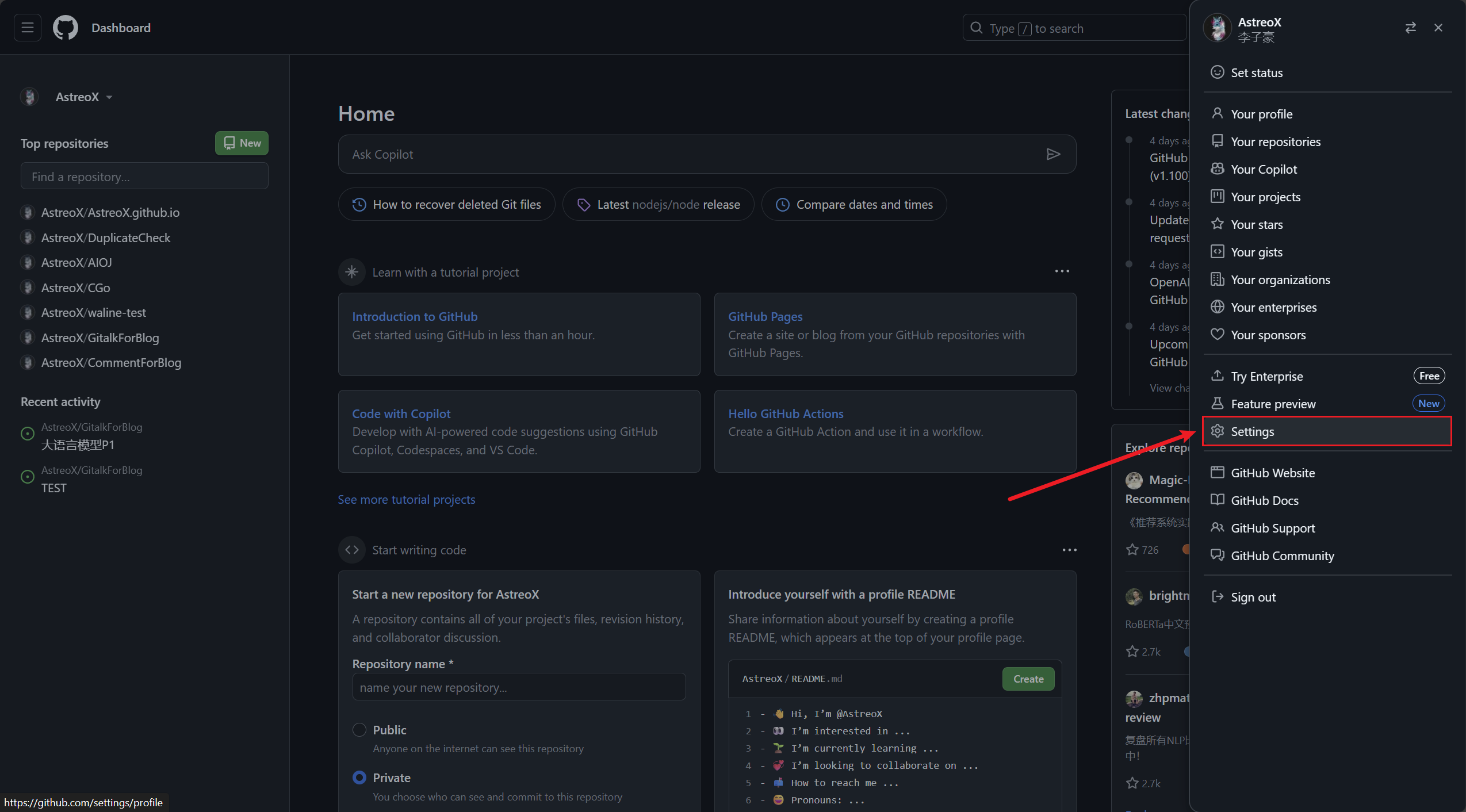Screen dimensions: 1466x812
Task: Click the star icon showing 726
Action: (x=1132, y=549)
